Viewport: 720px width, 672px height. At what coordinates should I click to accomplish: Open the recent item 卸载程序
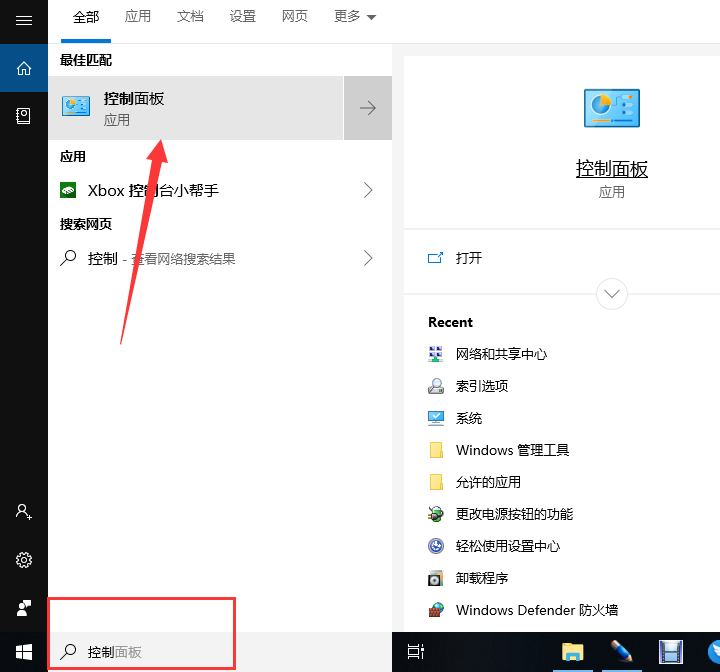(x=481, y=578)
